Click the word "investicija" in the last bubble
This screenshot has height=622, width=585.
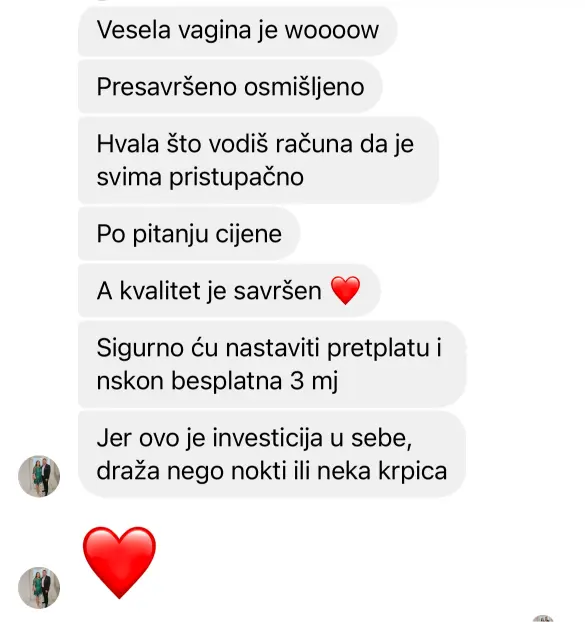268,438
